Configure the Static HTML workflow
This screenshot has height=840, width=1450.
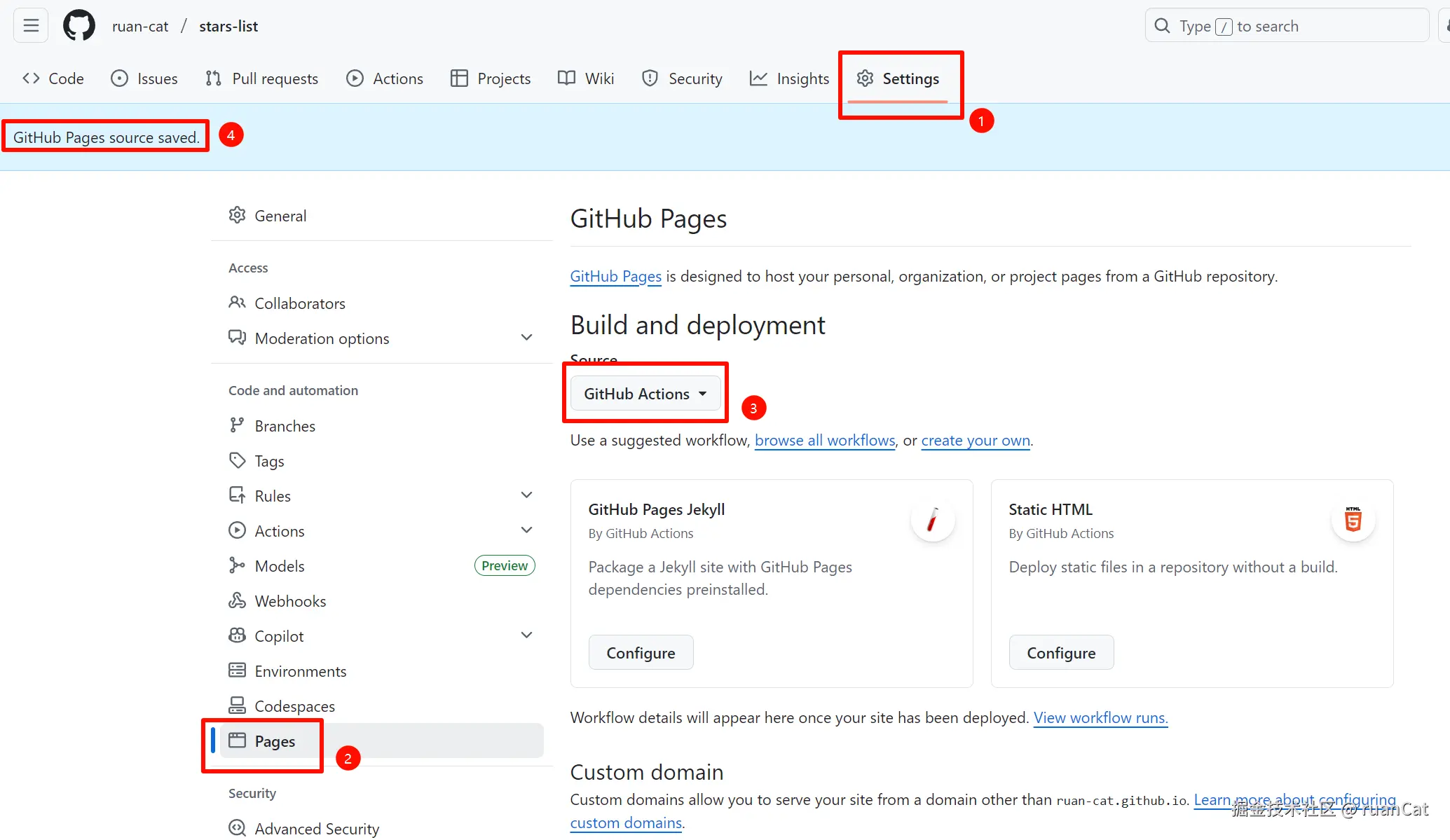1060,653
